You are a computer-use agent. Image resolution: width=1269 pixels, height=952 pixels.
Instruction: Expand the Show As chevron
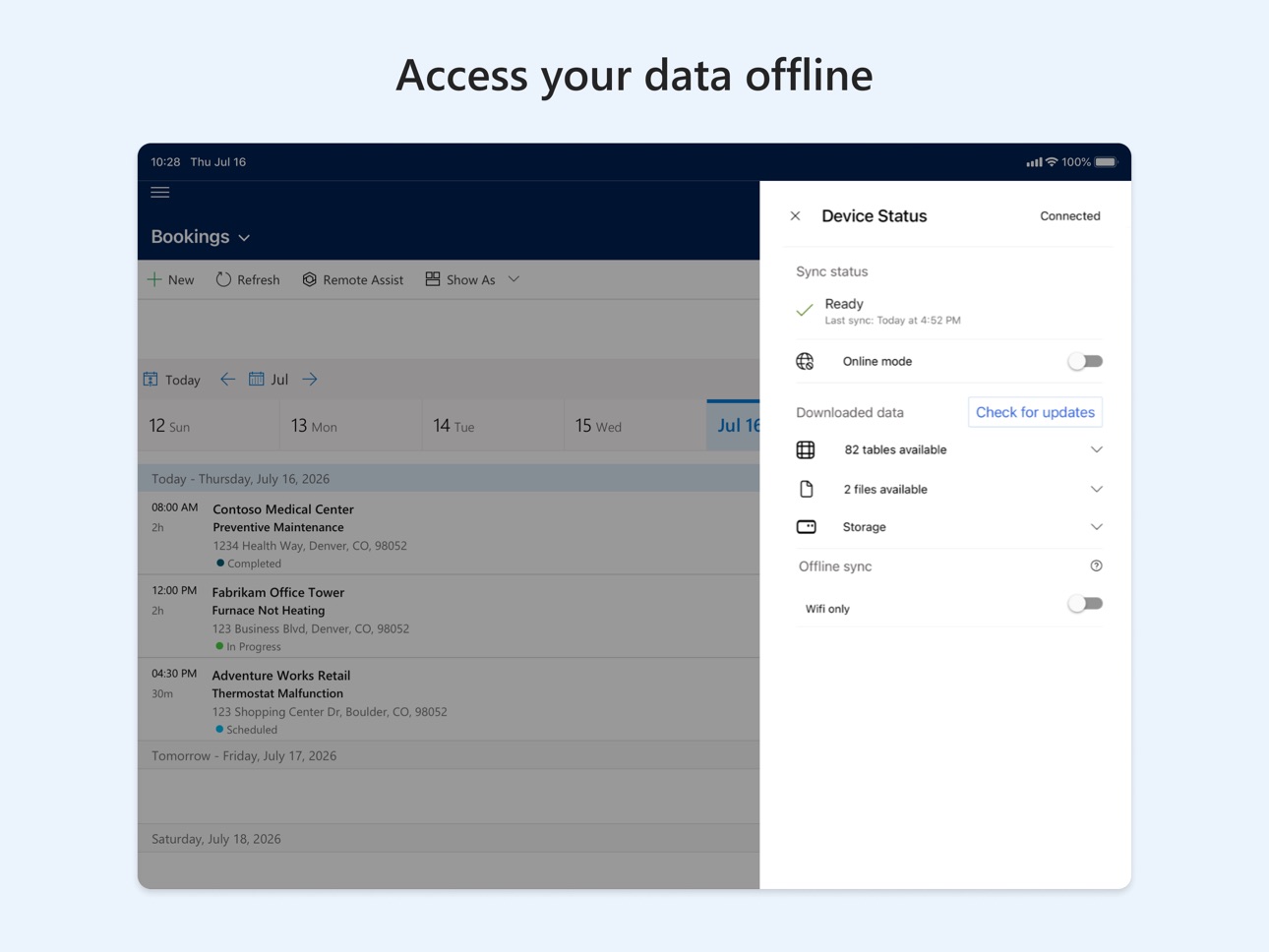click(514, 279)
